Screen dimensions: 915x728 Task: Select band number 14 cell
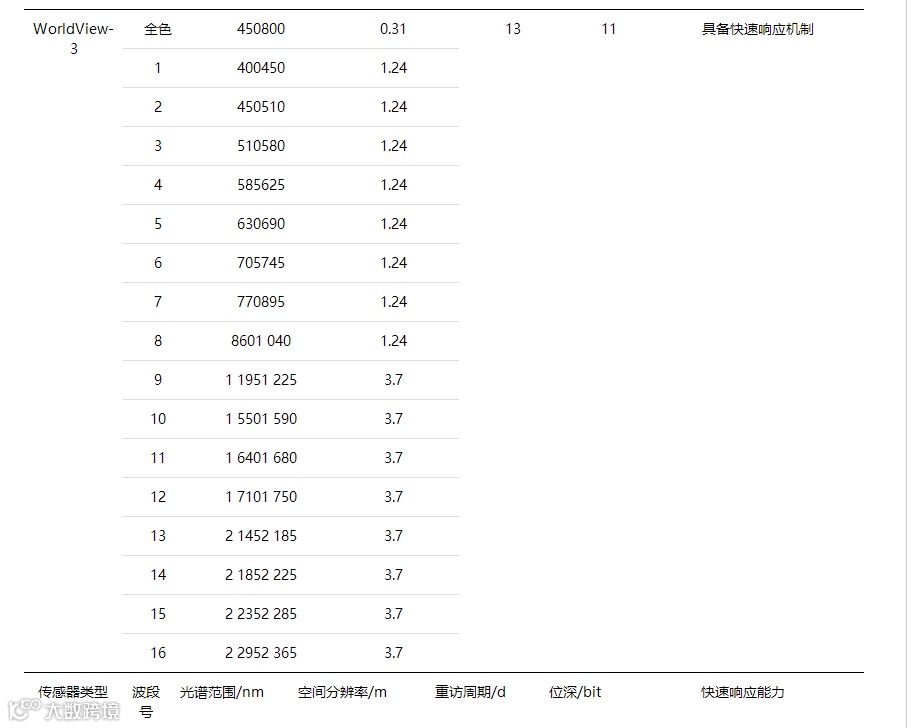(x=158, y=575)
